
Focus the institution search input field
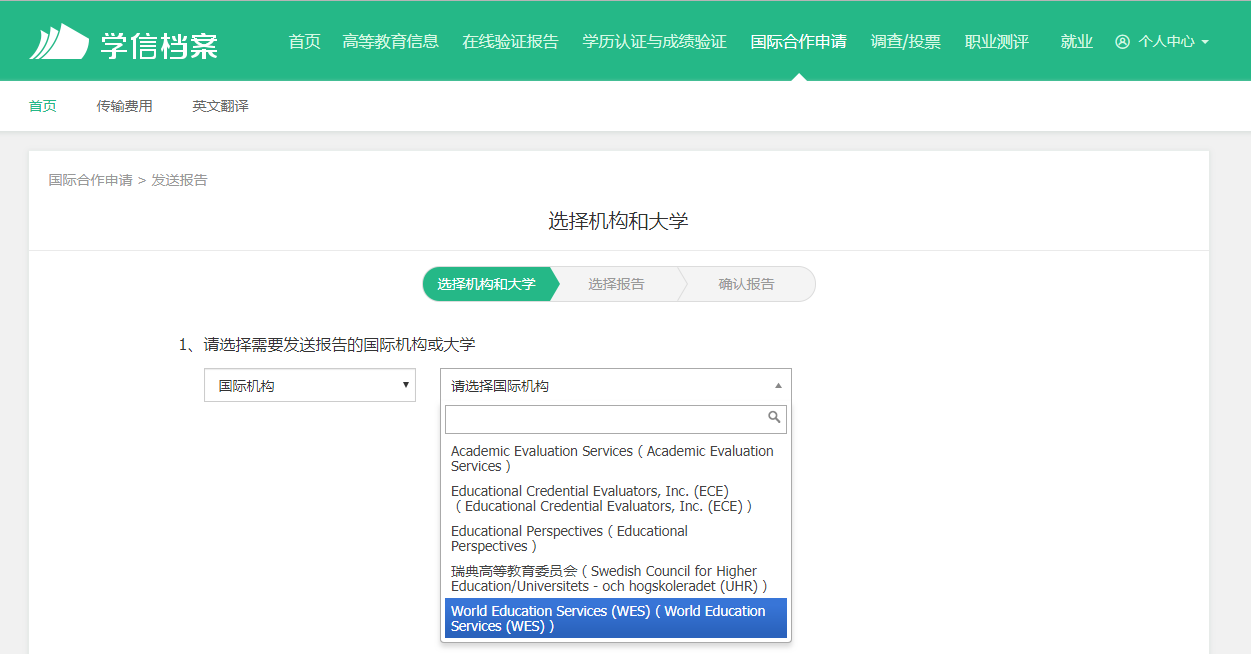pos(616,419)
